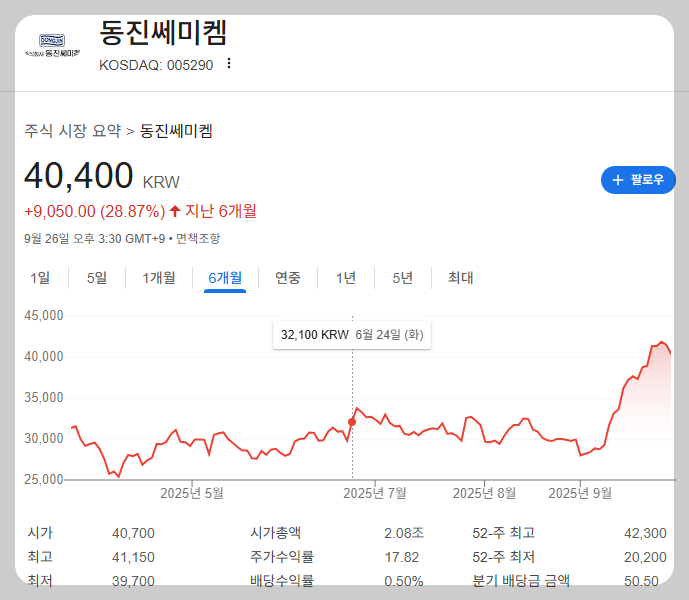The width and height of the screenshot is (689, 600).
Task: Select the 연중 time range tab
Action: pos(288,278)
